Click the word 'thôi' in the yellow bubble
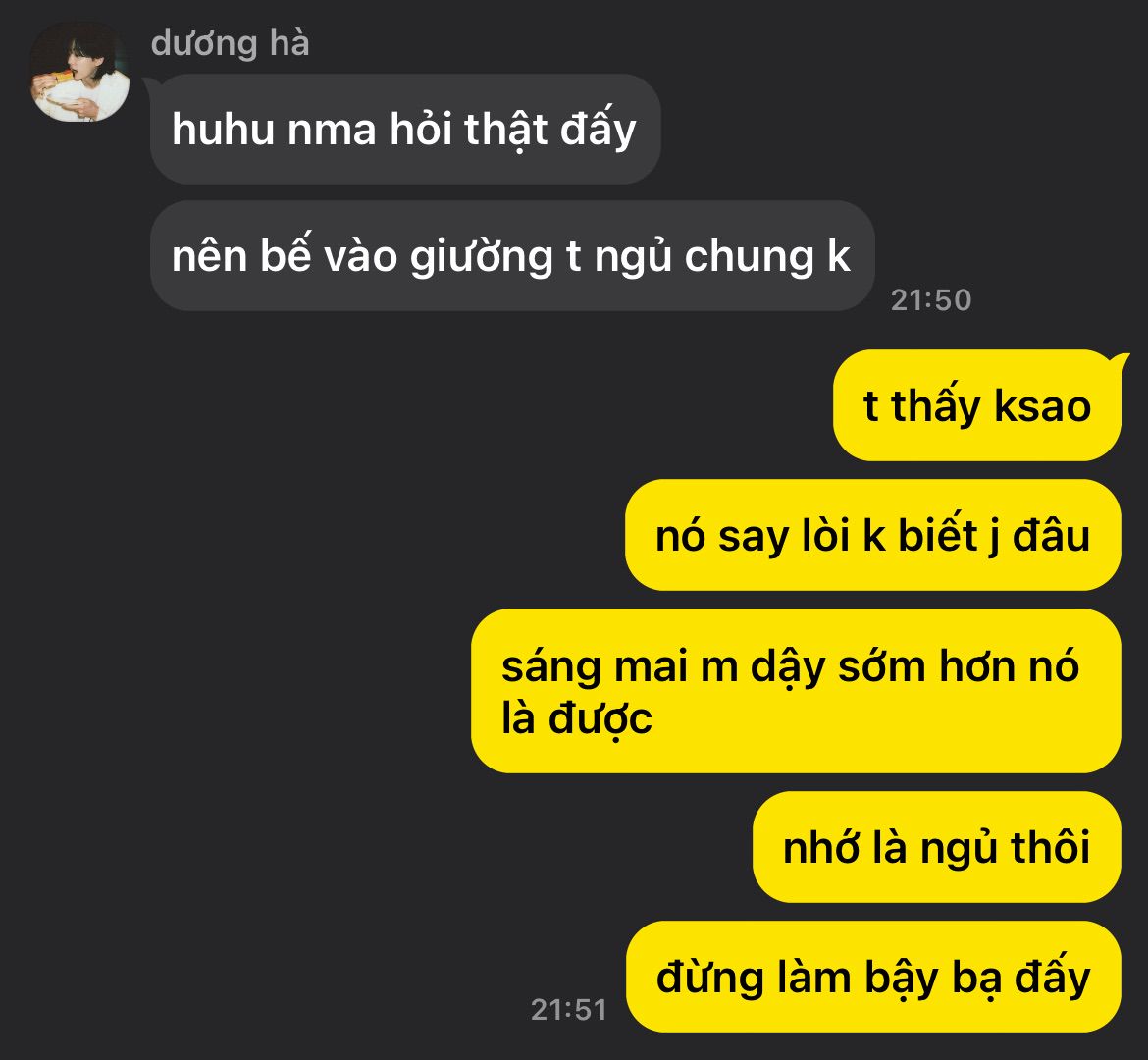Viewport: 1148px width, 1060px height. click(1051, 848)
